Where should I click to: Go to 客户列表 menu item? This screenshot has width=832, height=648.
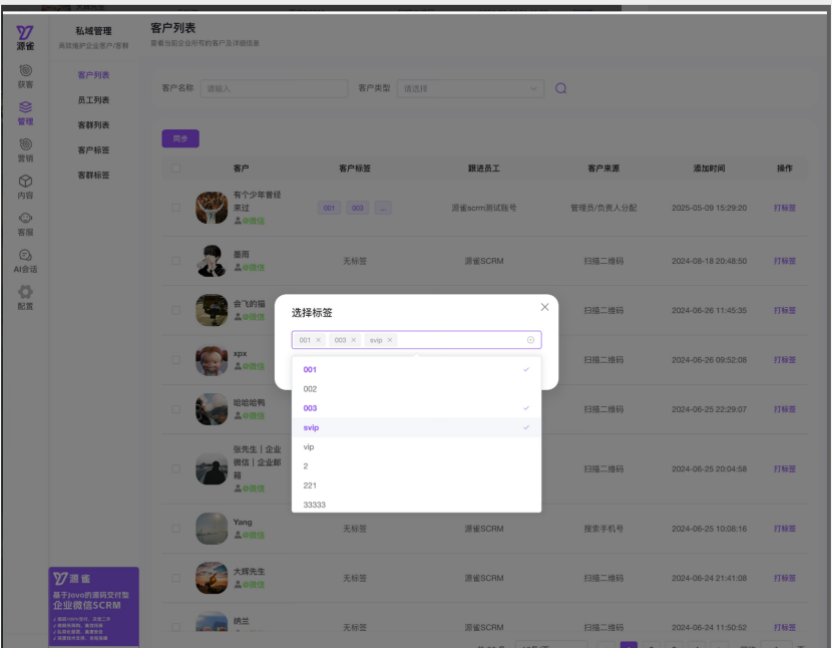pyautogui.click(x=93, y=75)
